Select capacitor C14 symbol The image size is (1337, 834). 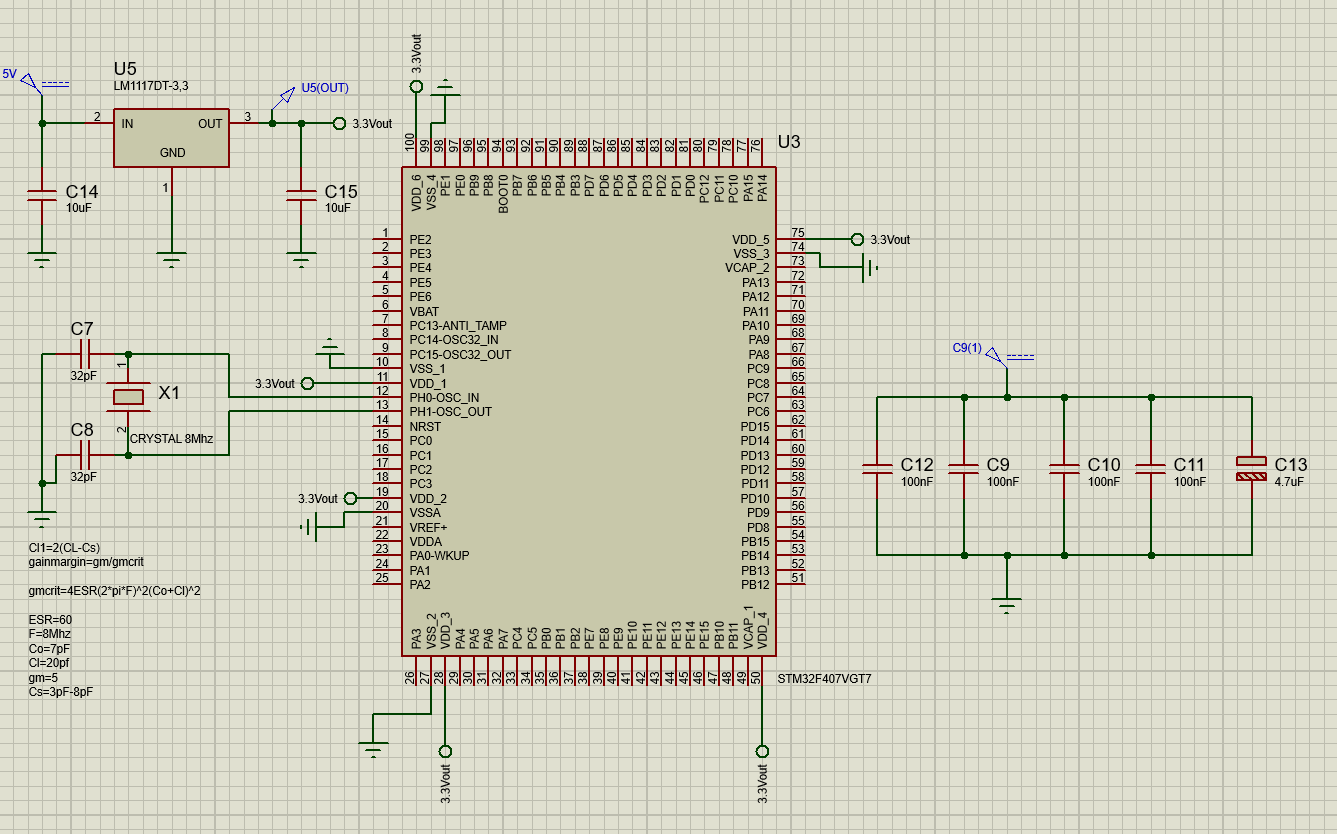[x=42, y=194]
